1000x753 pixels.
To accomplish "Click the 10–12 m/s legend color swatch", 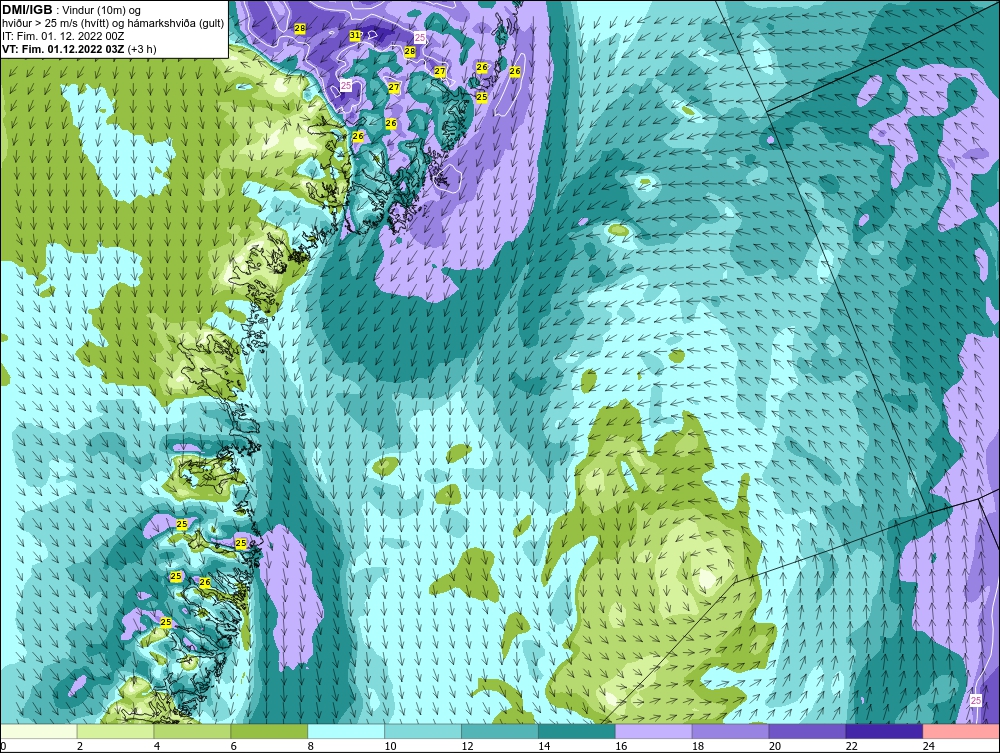I will [423, 731].
